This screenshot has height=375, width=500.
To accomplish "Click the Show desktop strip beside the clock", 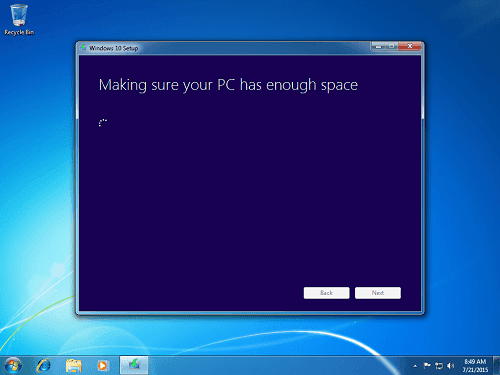I will (x=497, y=366).
